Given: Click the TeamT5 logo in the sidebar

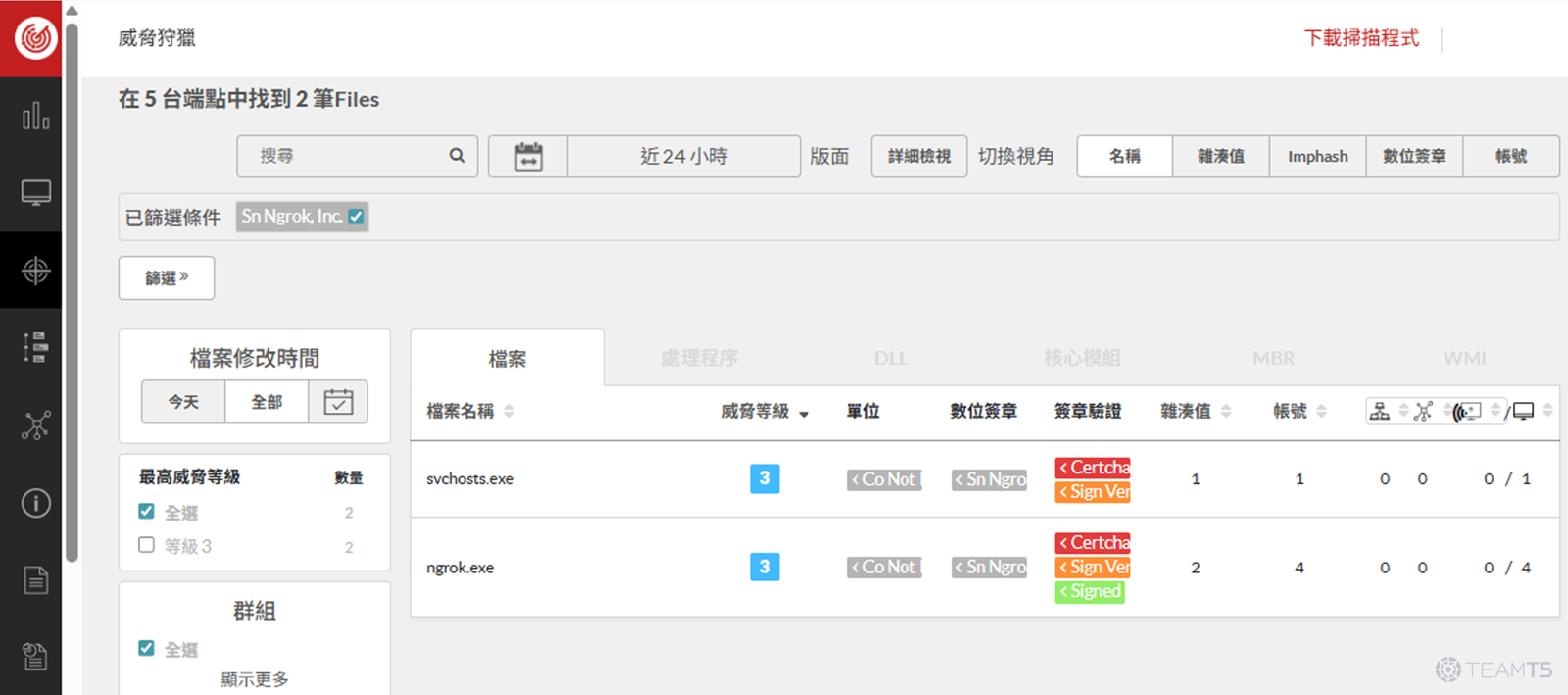Looking at the screenshot, I should pyautogui.click(x=35, y=38).
